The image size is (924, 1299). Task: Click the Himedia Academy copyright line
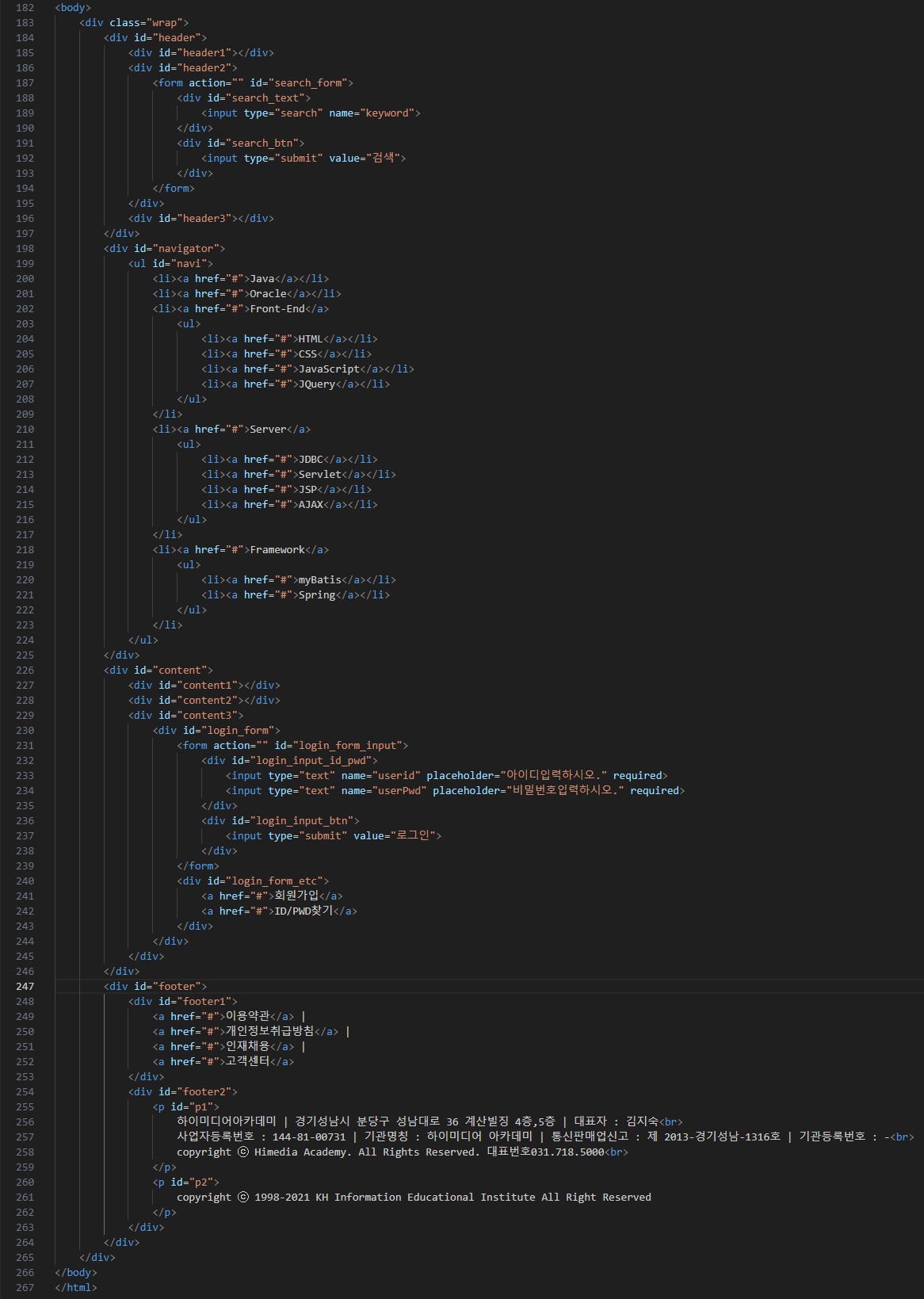click(x=403, y=1152)
